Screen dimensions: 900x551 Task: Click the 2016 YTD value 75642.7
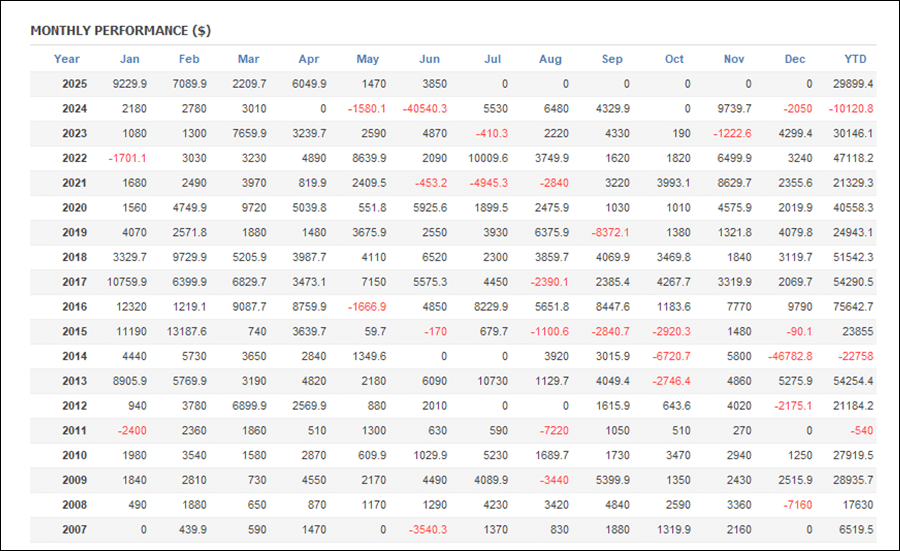[x=853, y=306]
